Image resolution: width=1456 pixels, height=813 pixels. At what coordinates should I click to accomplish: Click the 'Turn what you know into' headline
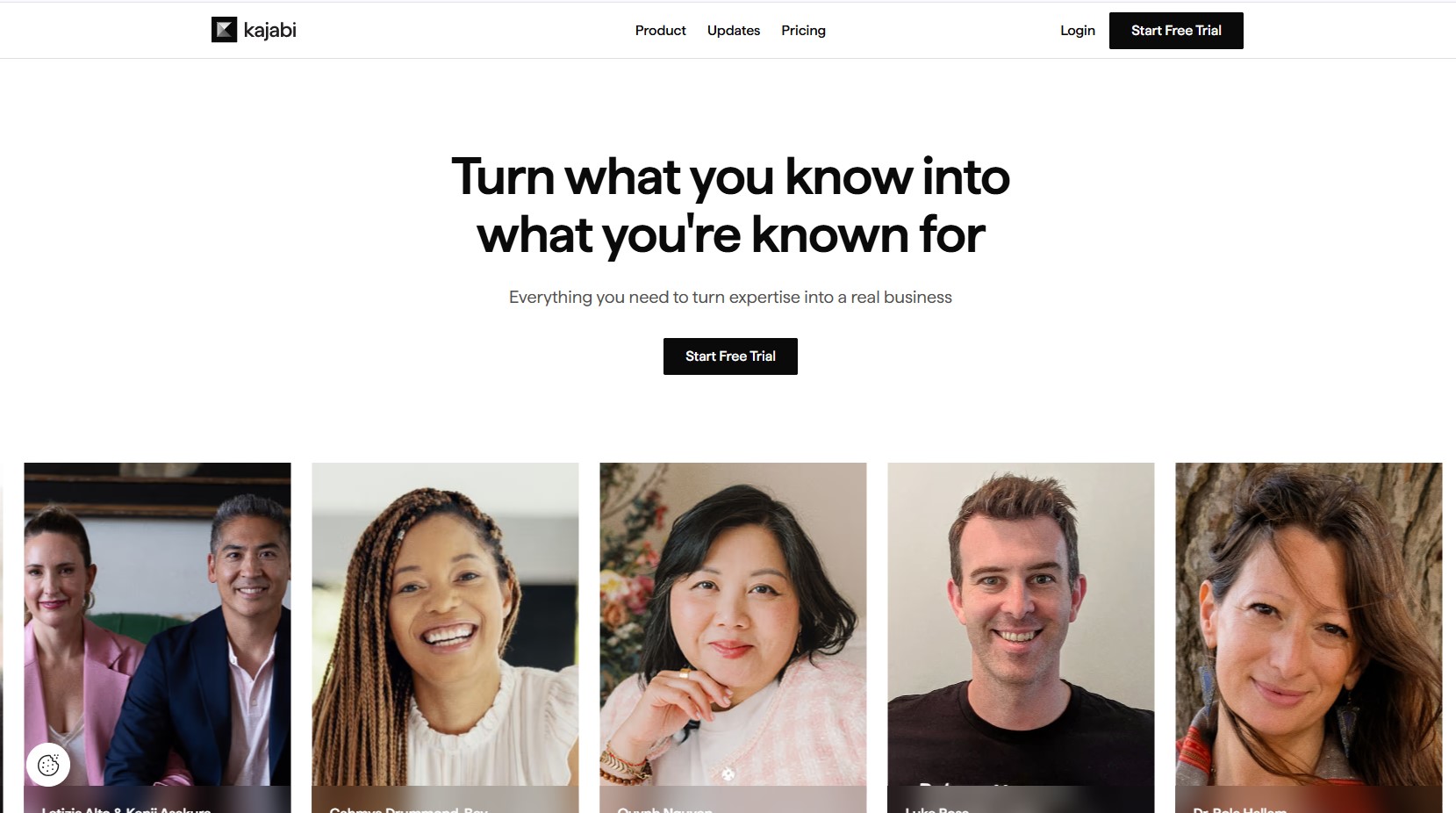coord(730,176)
